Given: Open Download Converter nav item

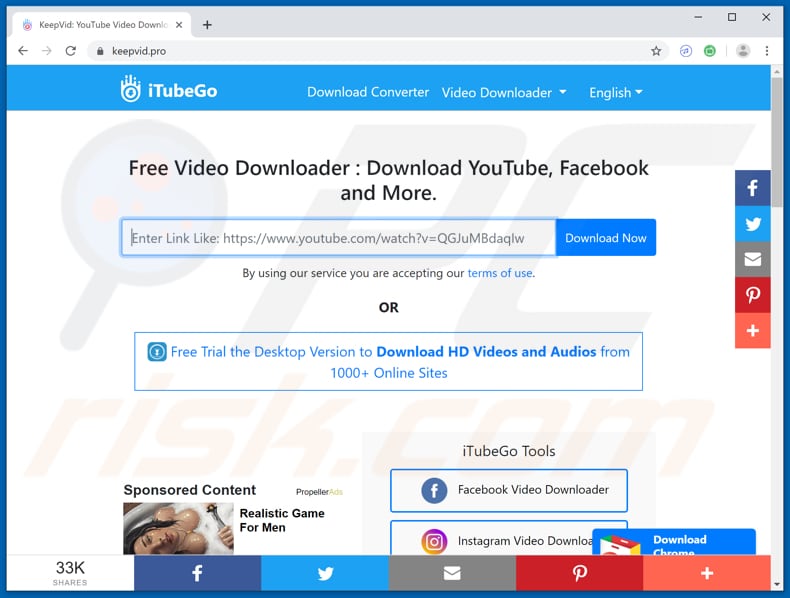Looking at the screenshot, I should 368,92.
